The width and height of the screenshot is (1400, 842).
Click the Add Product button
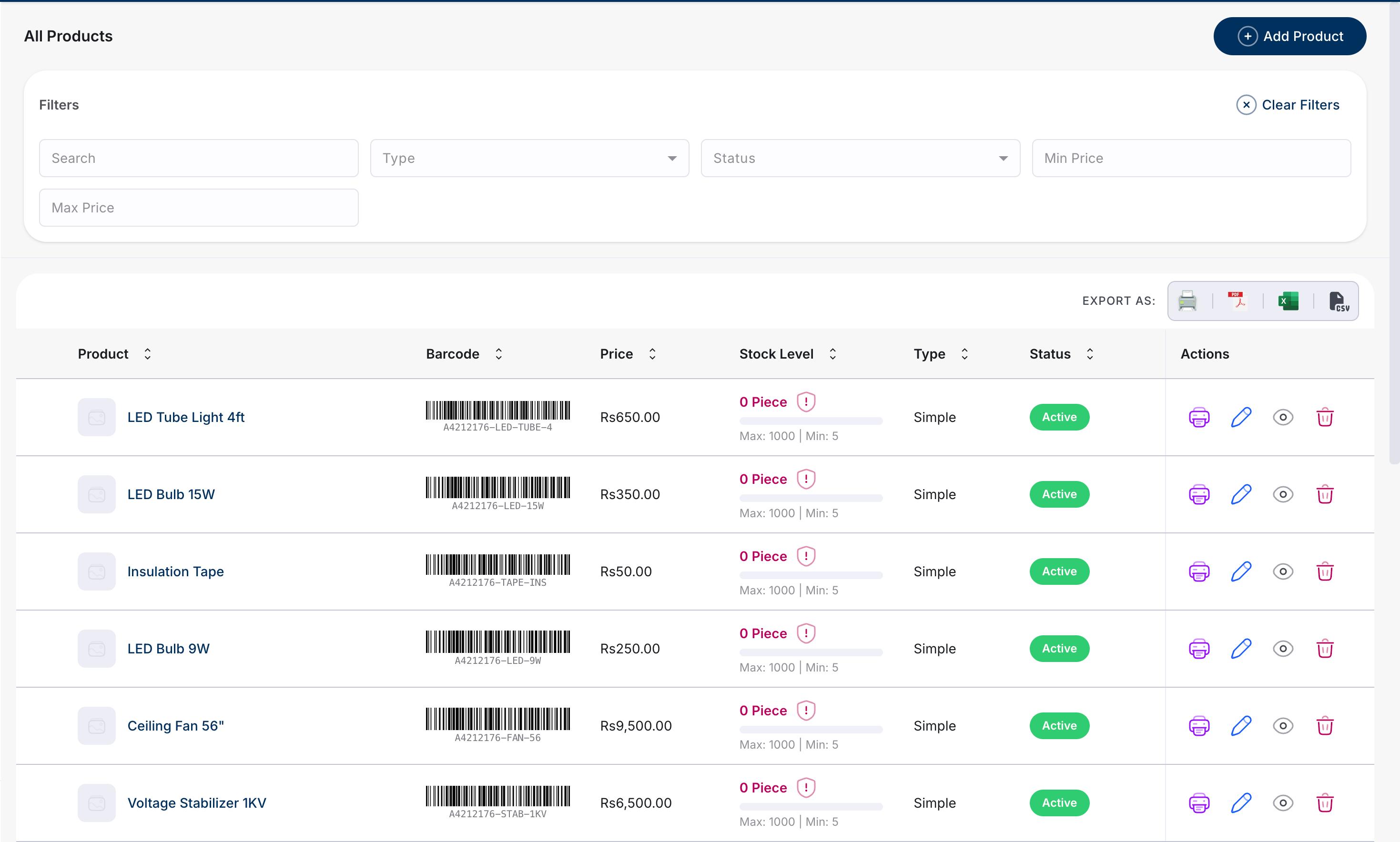tap(1289, 36)
